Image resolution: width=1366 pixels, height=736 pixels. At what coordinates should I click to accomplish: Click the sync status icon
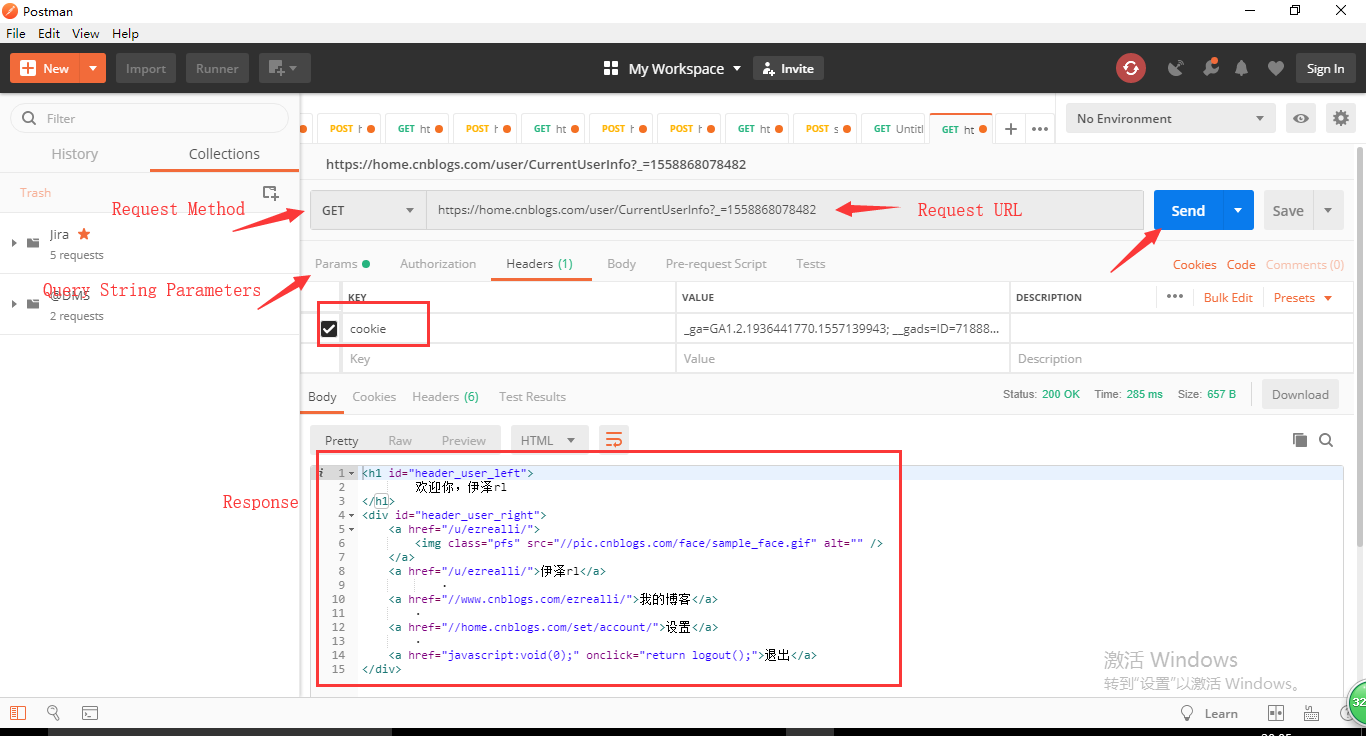pos(1131,68)
